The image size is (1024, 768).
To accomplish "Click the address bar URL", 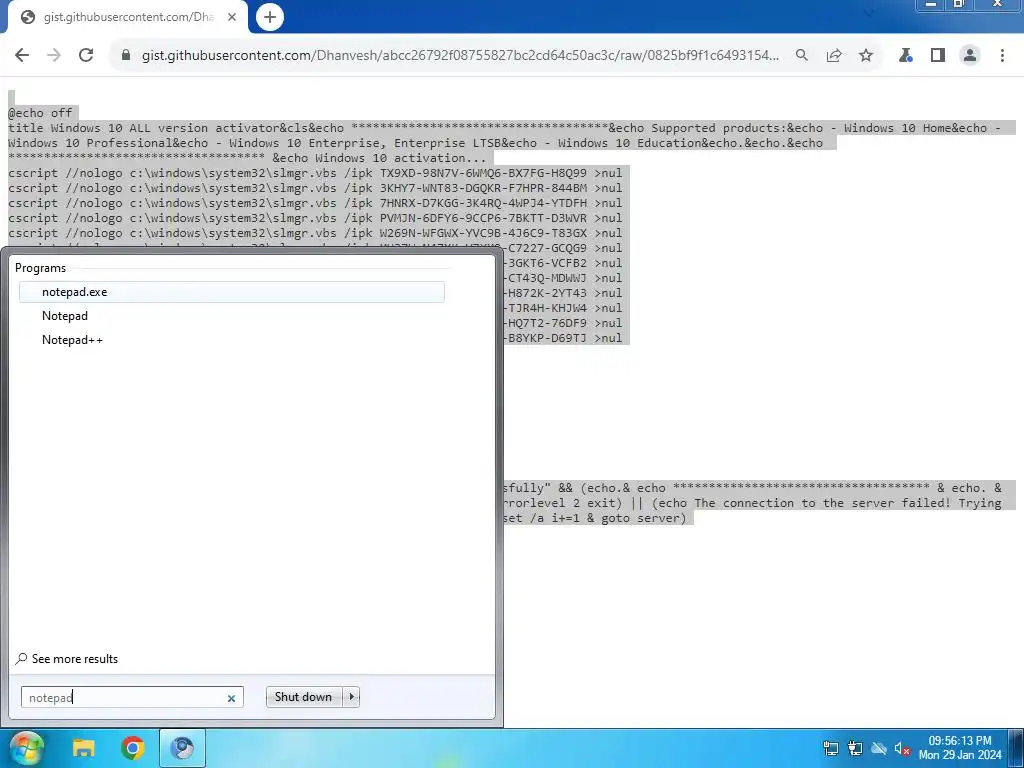I will click(460, 56).
